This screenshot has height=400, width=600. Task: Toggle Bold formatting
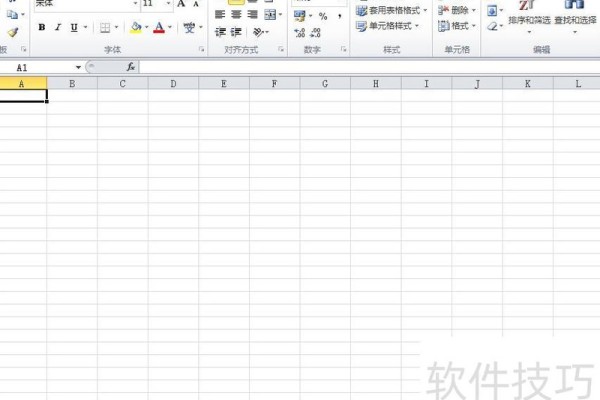coord(42,27)
